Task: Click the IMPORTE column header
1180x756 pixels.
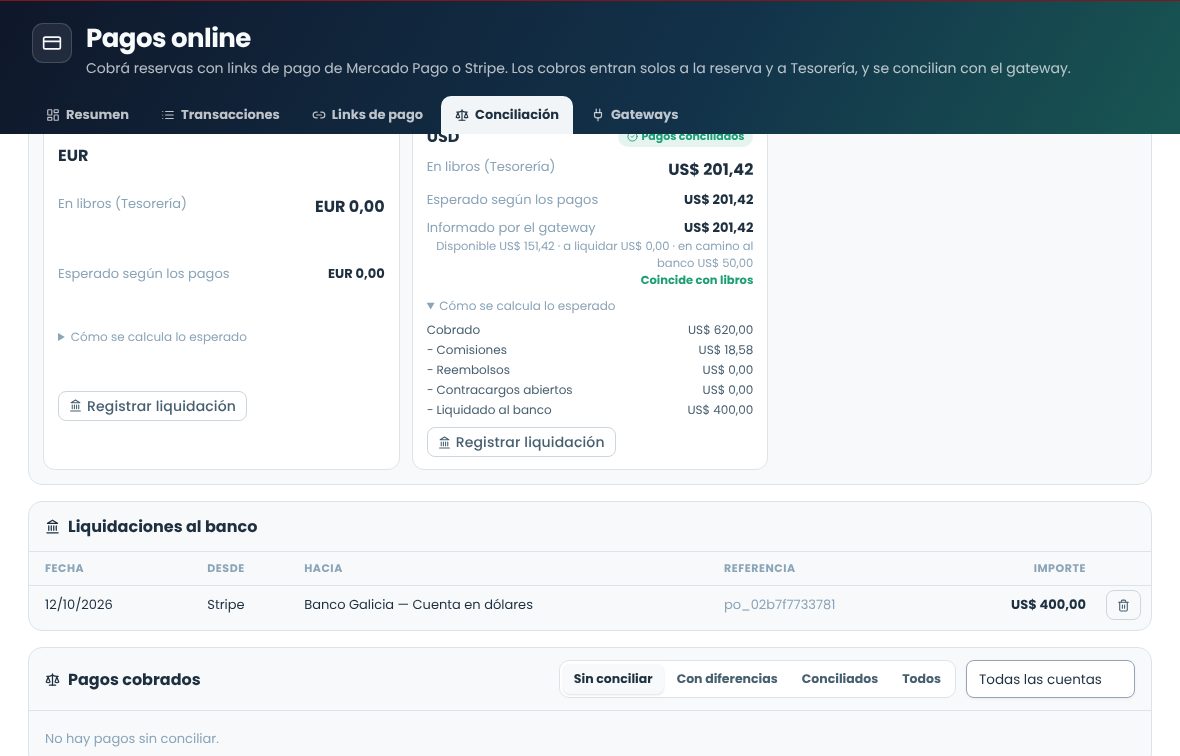Action: (1059, 569)
